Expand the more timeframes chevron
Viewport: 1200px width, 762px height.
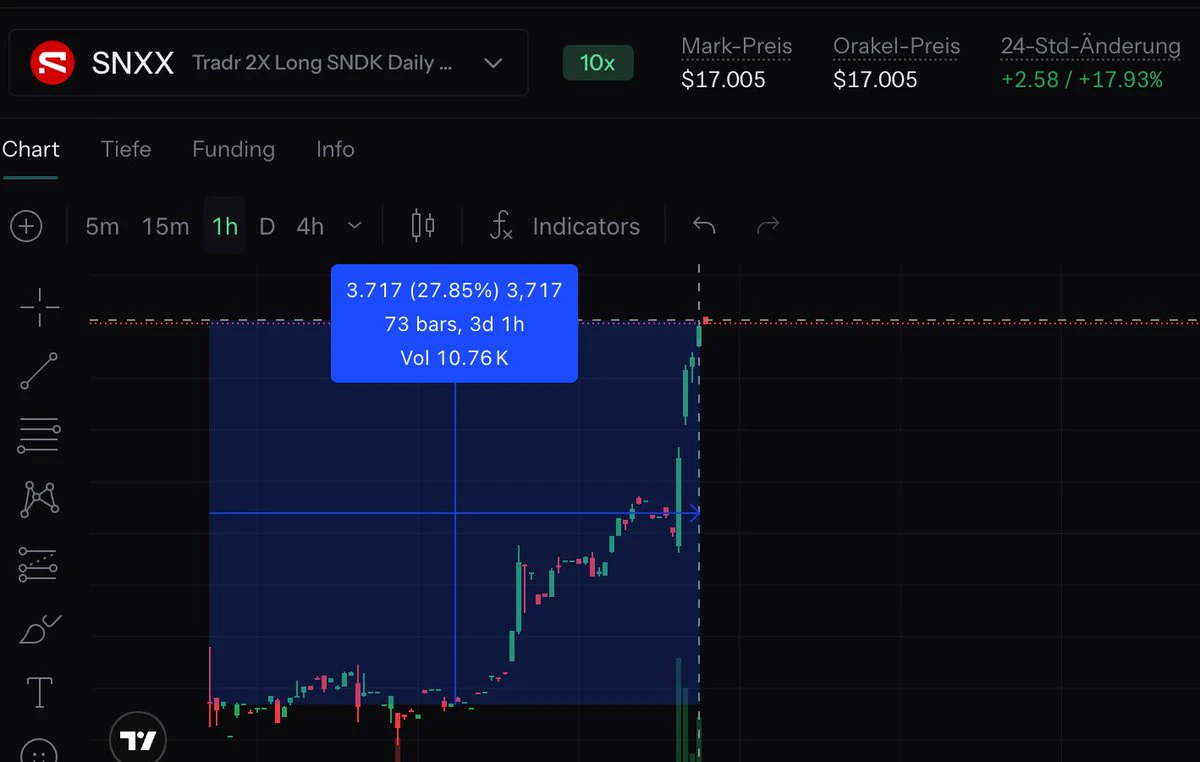[x=354, y=226]
